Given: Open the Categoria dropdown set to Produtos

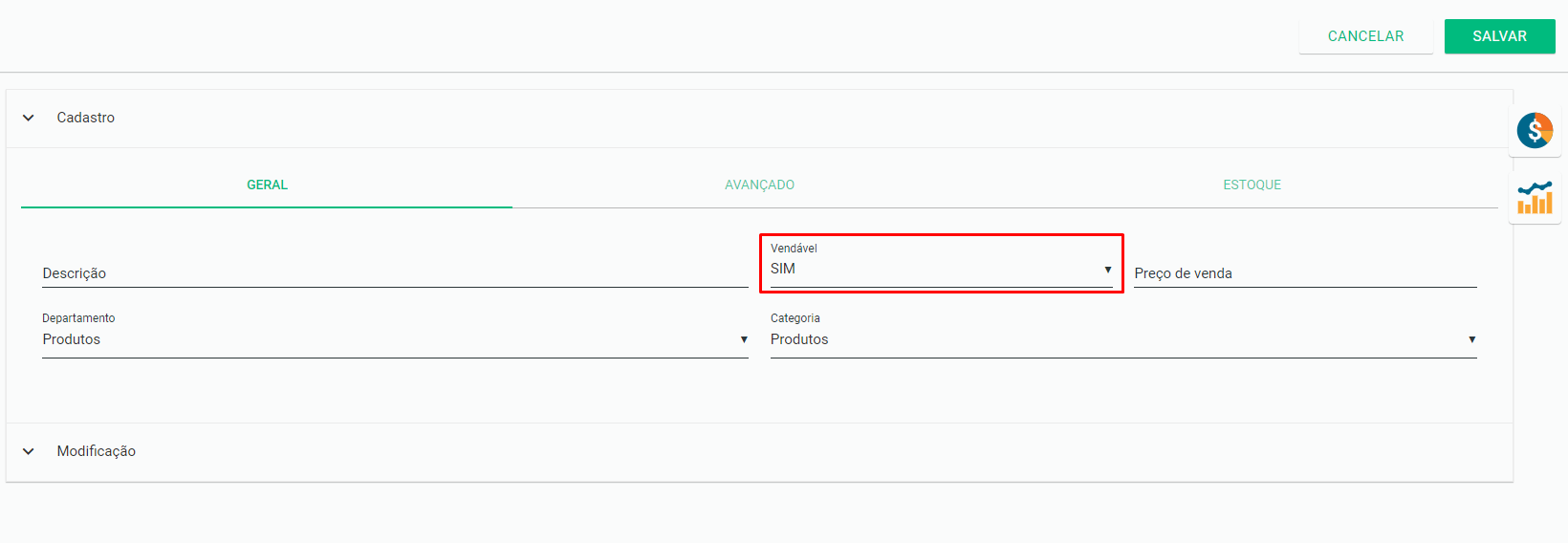Looking at the screenshot, I should coord(1123,334).
